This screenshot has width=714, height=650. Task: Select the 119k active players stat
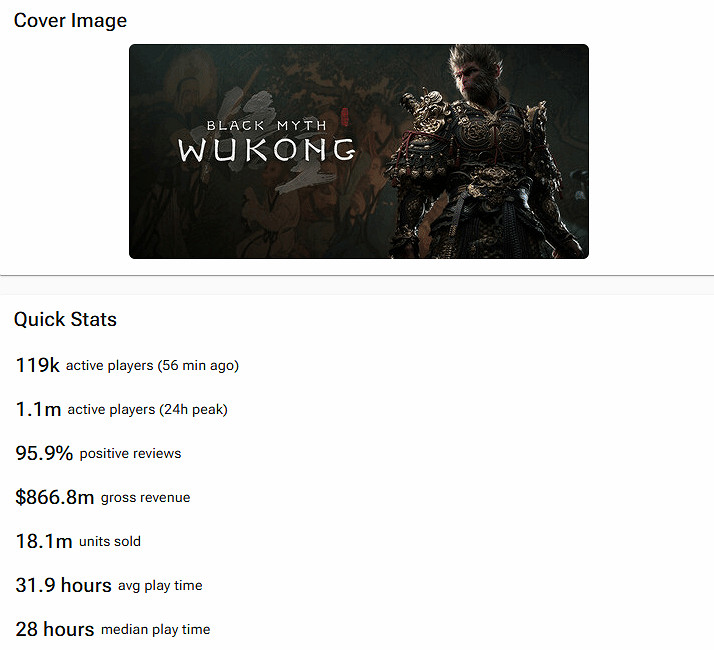point(37,365)
